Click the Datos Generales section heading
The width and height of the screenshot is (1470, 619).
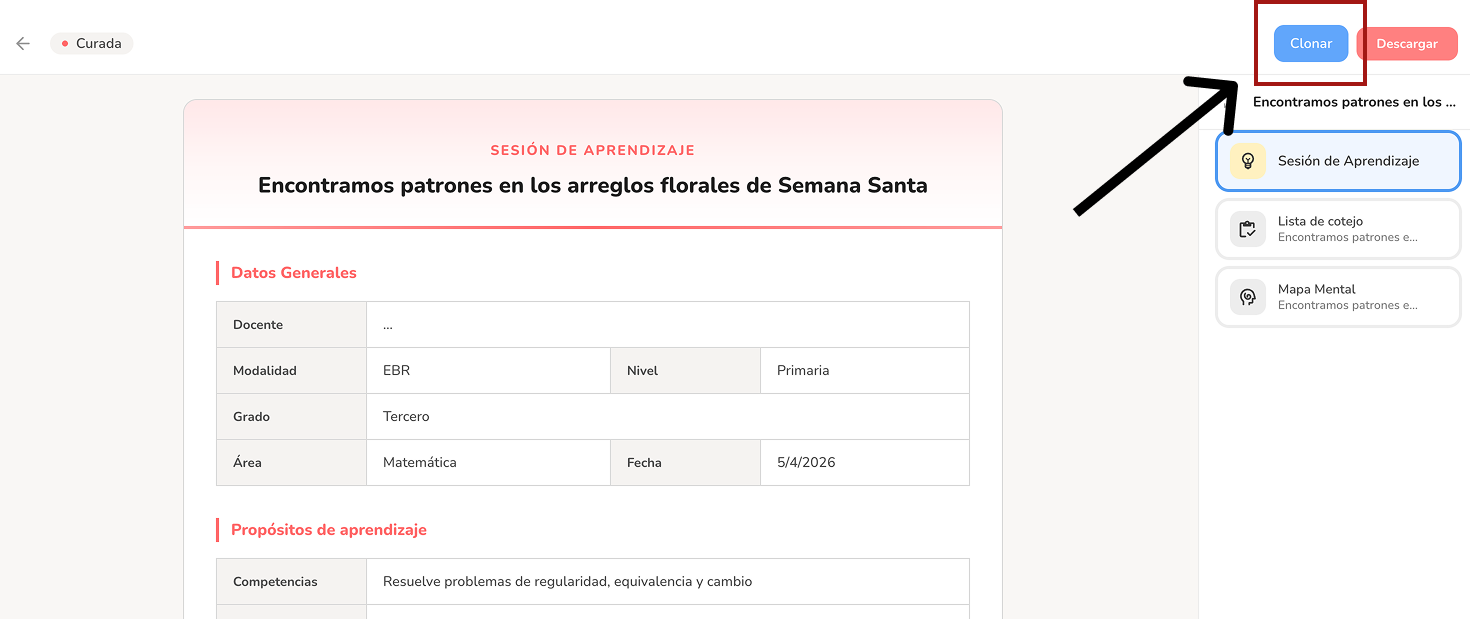click(x=293, y=273)
